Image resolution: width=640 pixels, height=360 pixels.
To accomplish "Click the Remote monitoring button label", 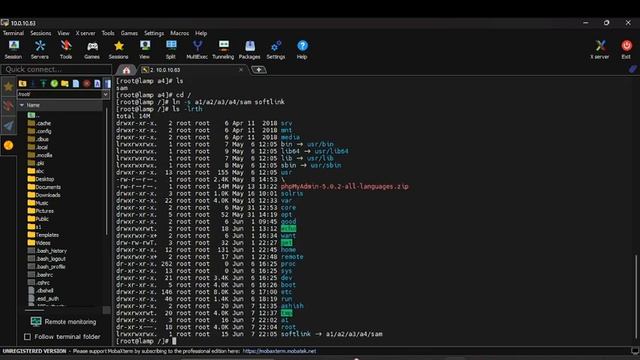I will point(70,322).
